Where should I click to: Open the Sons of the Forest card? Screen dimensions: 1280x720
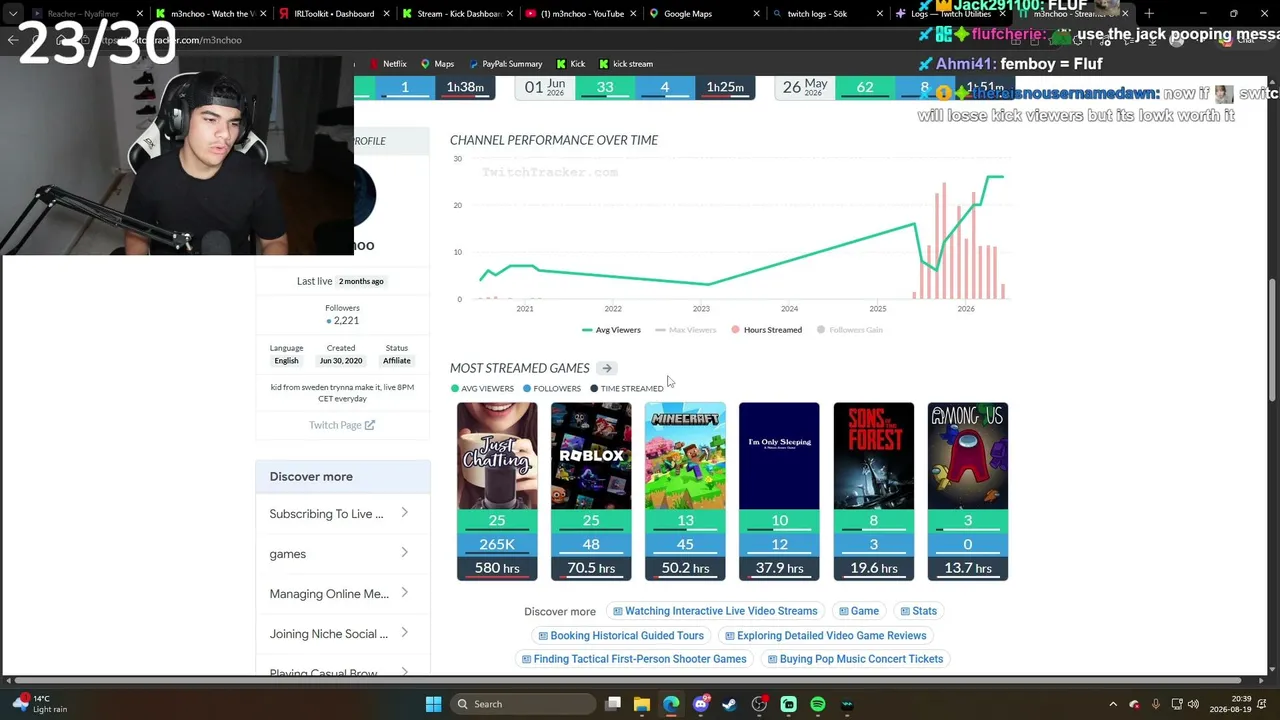pos(874,491)
